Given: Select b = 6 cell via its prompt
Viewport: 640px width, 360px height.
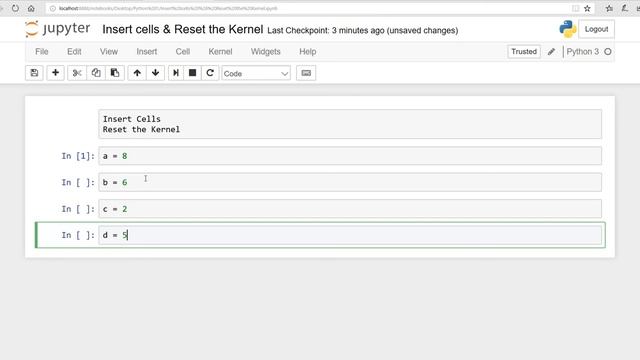Looking at the screenshot, I should click(78, 182).
